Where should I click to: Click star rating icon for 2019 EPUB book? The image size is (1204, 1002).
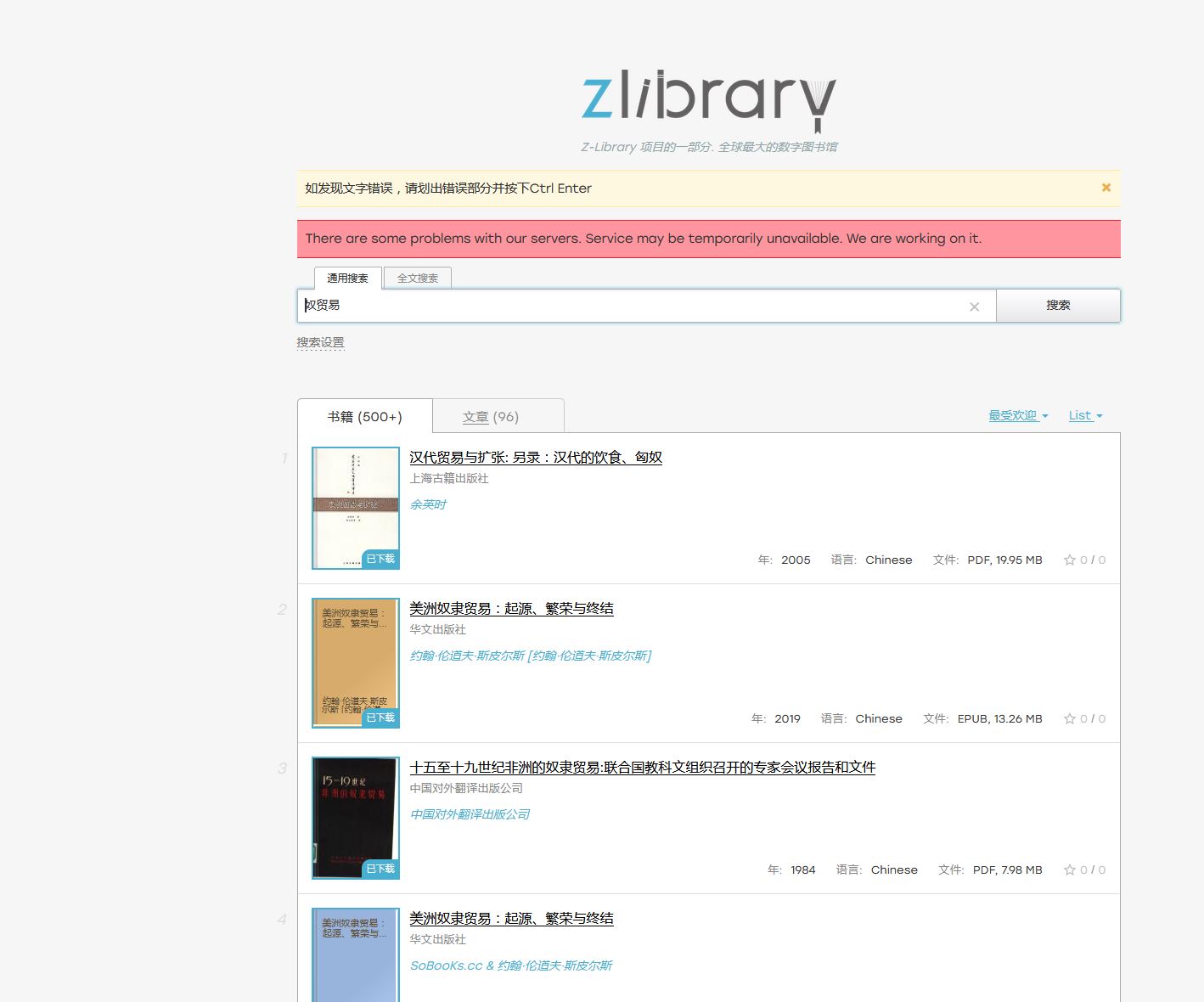[1070, 718]
